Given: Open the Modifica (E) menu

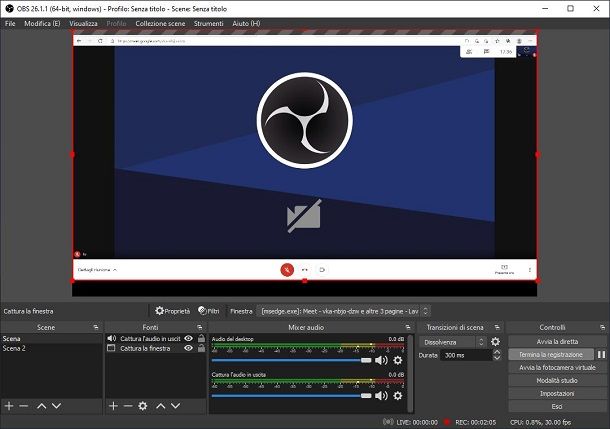Looking at the screenshot, I should point(42,23).
